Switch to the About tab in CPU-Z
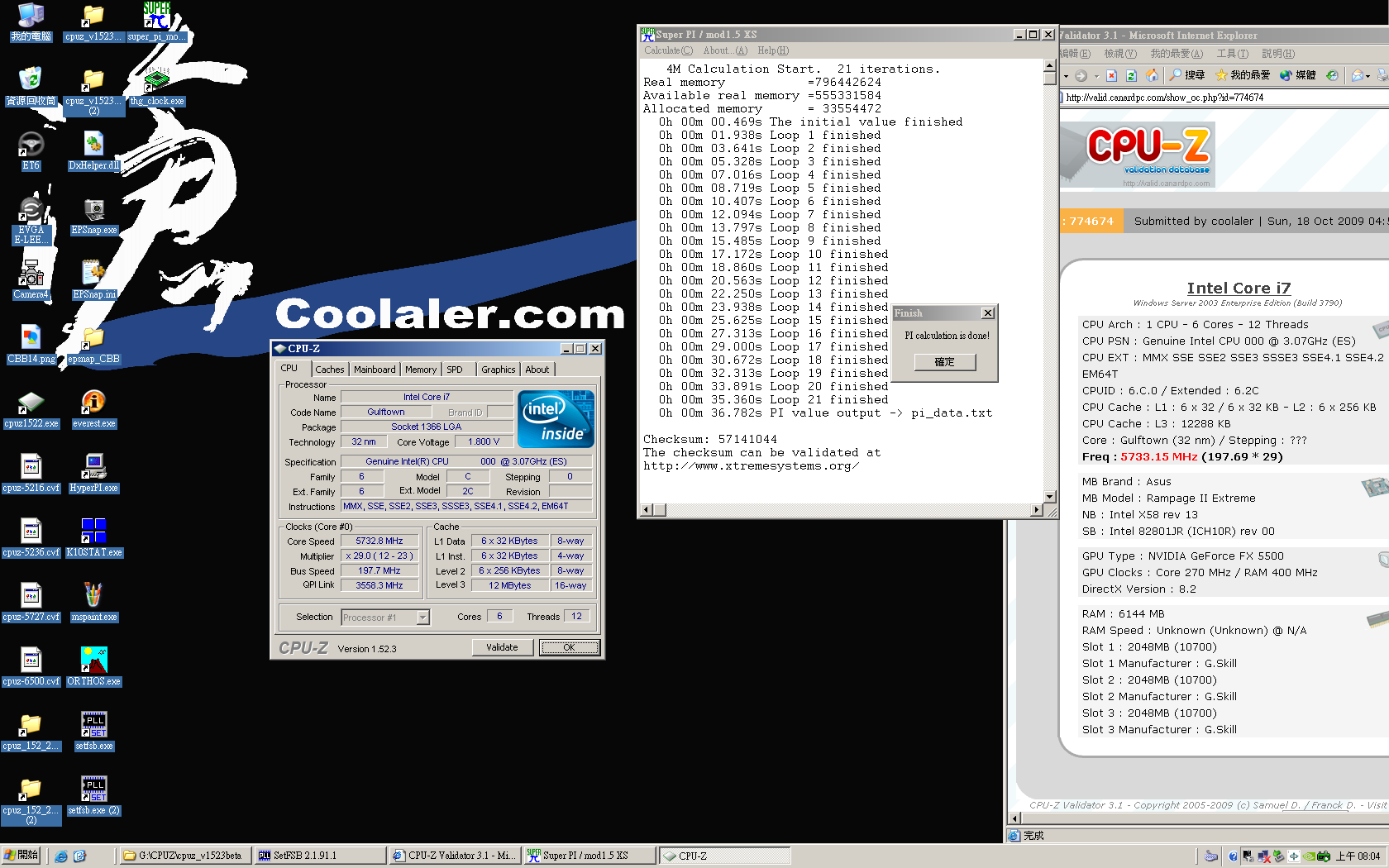Image resolution: width=1389 pixels, height=868 pixels. [x=537, y=370]
